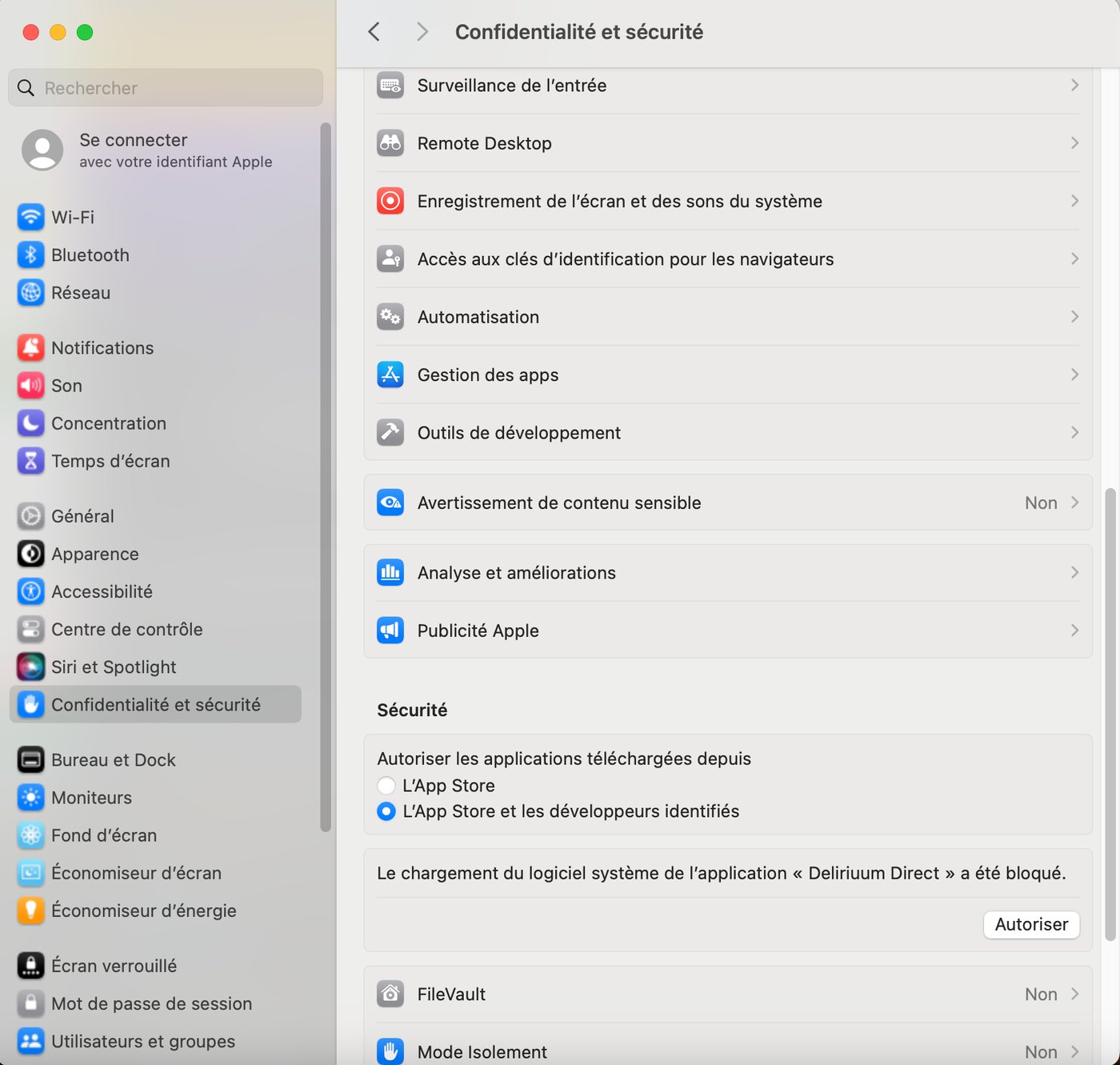Click the Général gear icon
The image size is (1120, 1065).
click(x=30, y=515)
